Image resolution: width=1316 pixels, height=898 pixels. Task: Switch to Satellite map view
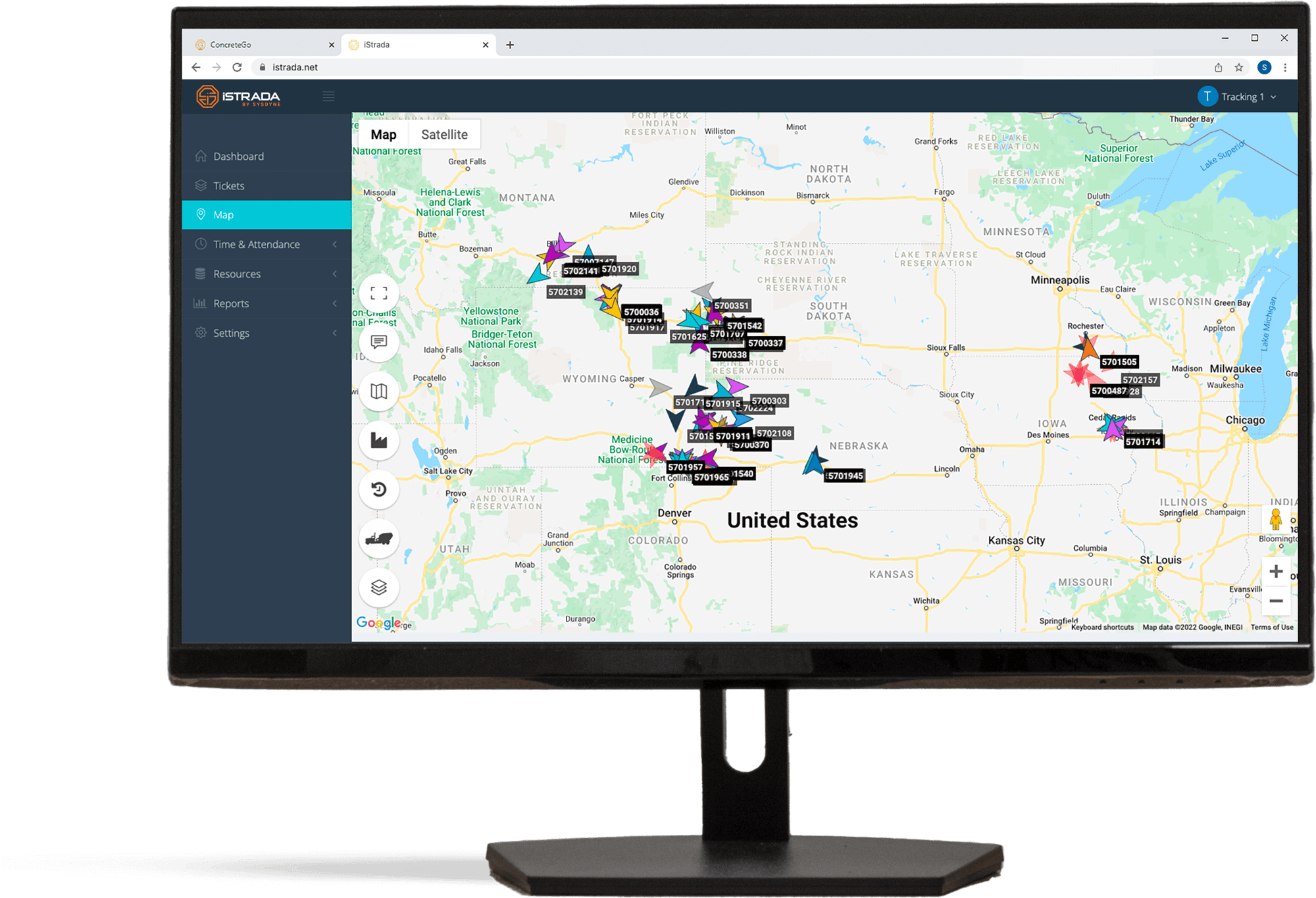point(448,133)
